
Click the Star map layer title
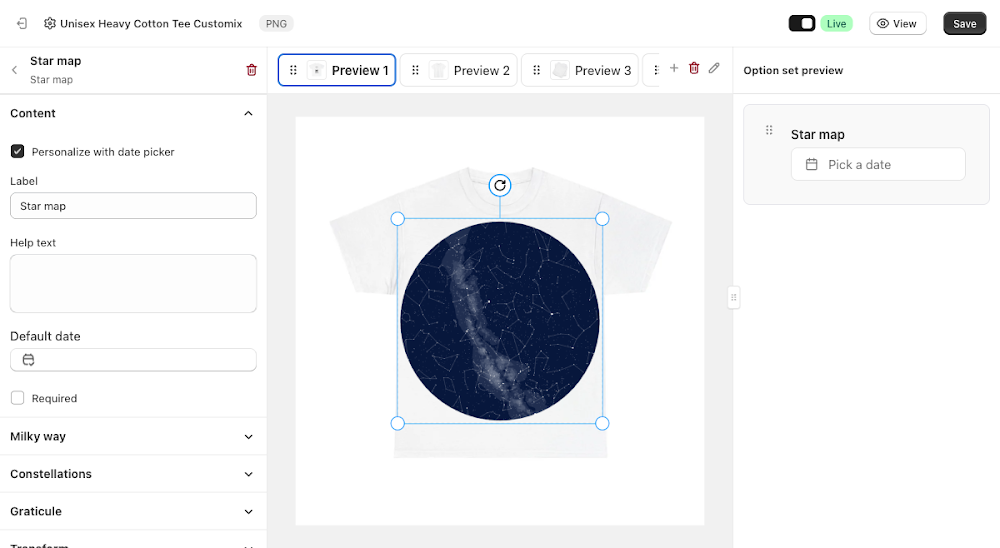click(55, 61)
